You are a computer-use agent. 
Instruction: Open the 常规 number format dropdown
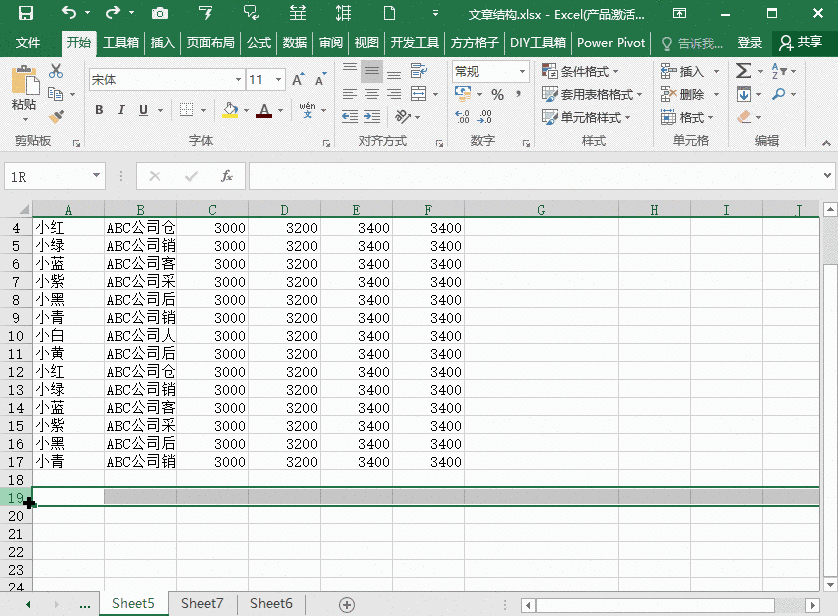pos(520,71)
